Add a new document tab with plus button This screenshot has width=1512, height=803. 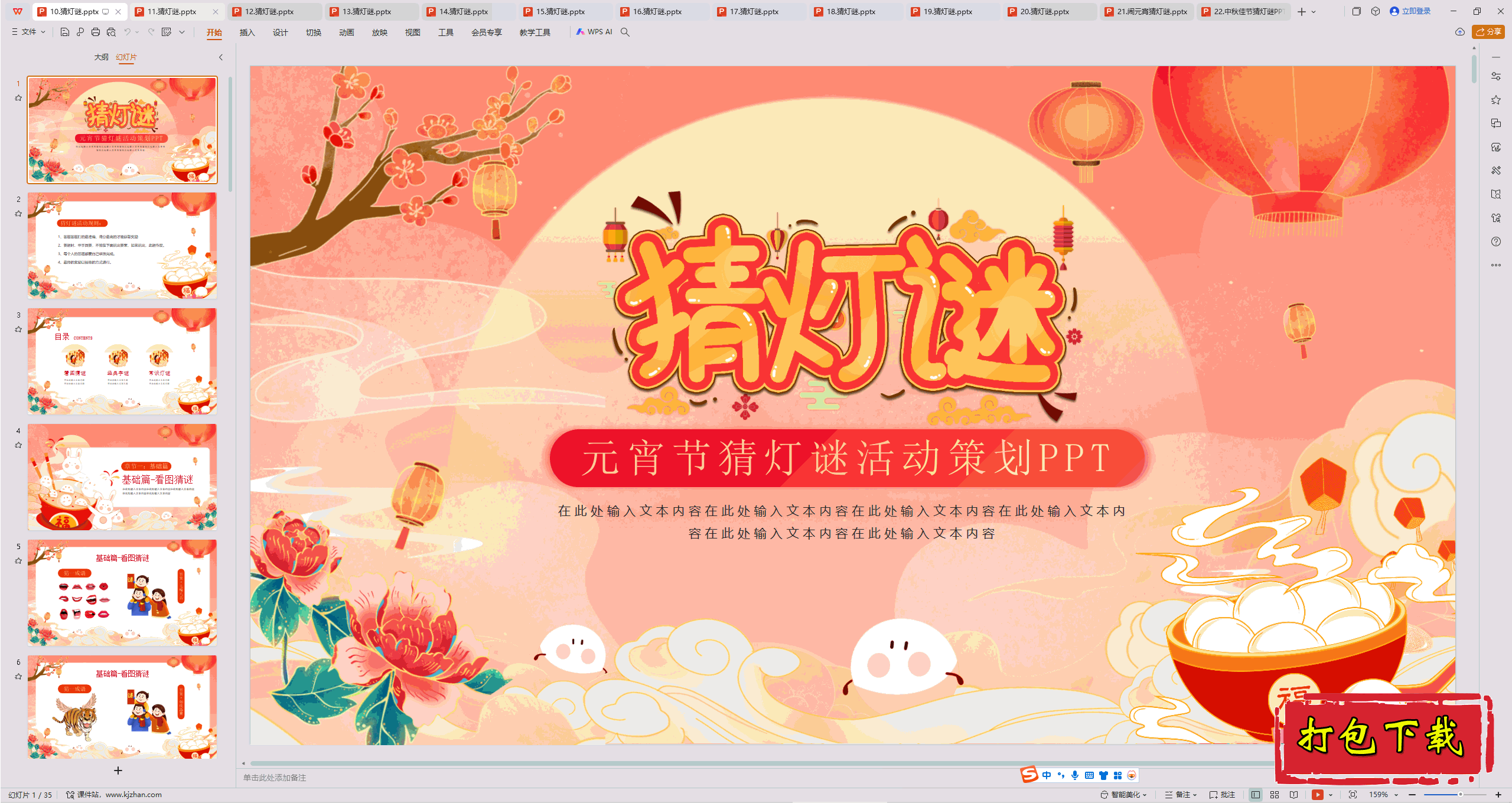coord(1302,12)
